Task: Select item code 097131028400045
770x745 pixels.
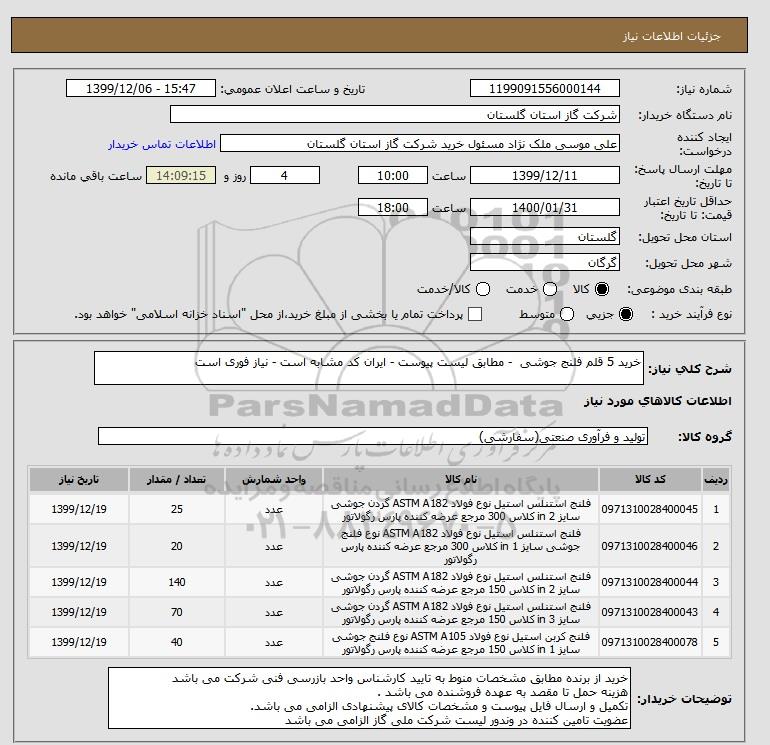Action: point(649,509)
